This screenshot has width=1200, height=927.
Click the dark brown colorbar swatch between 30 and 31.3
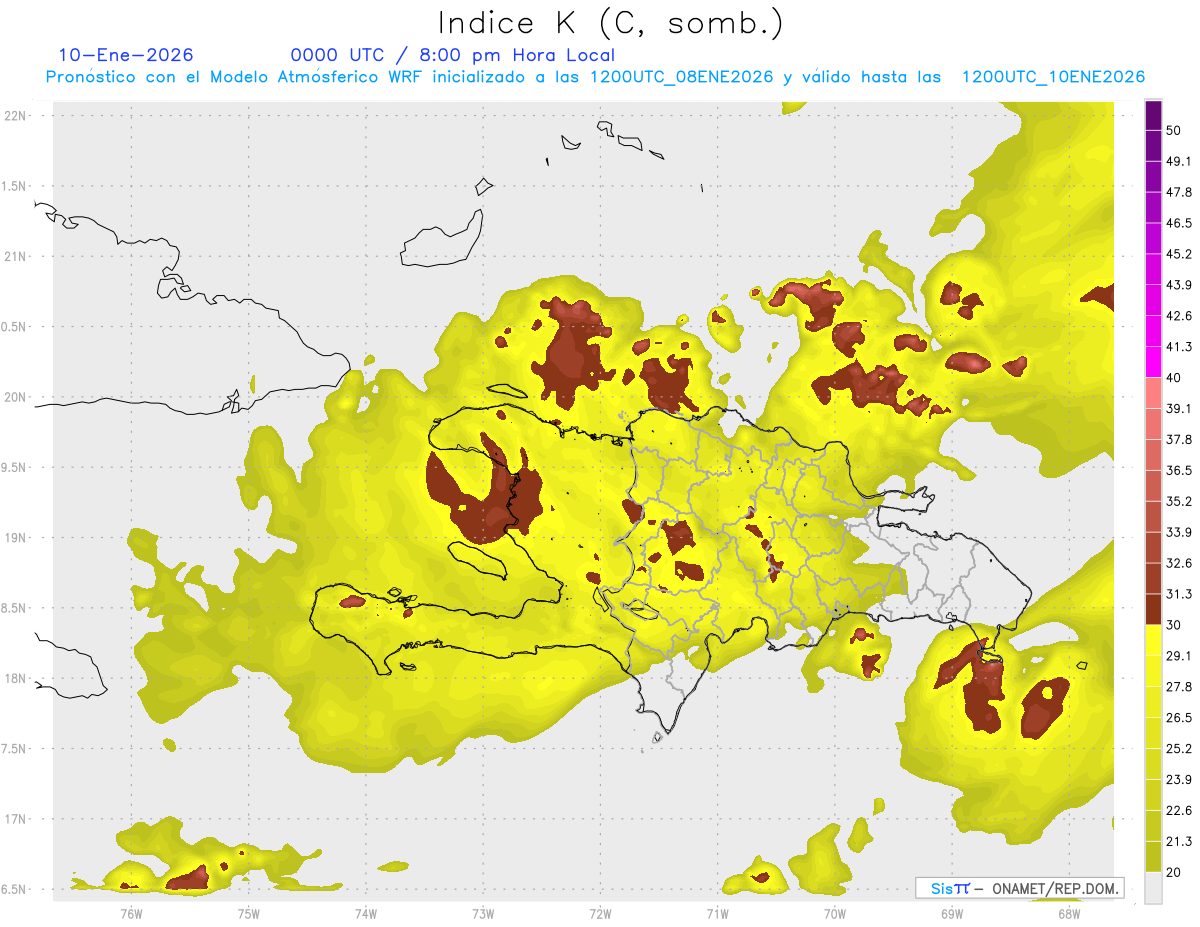click(1153, 609)
